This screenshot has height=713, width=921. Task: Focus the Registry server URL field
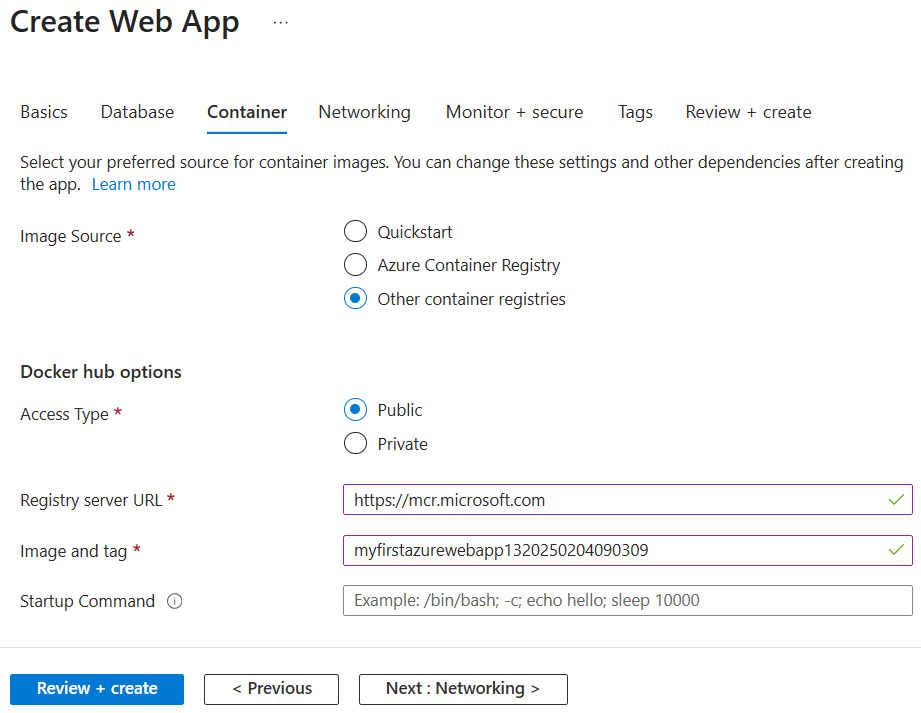(627, 500)
